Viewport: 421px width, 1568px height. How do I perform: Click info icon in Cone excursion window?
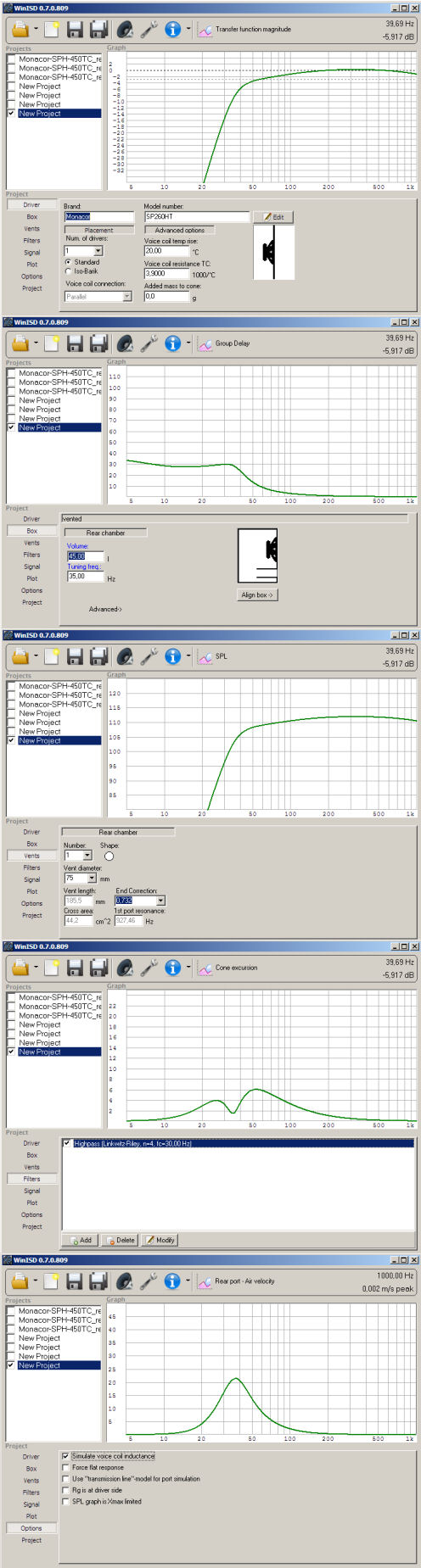click(x=173, y=968)
